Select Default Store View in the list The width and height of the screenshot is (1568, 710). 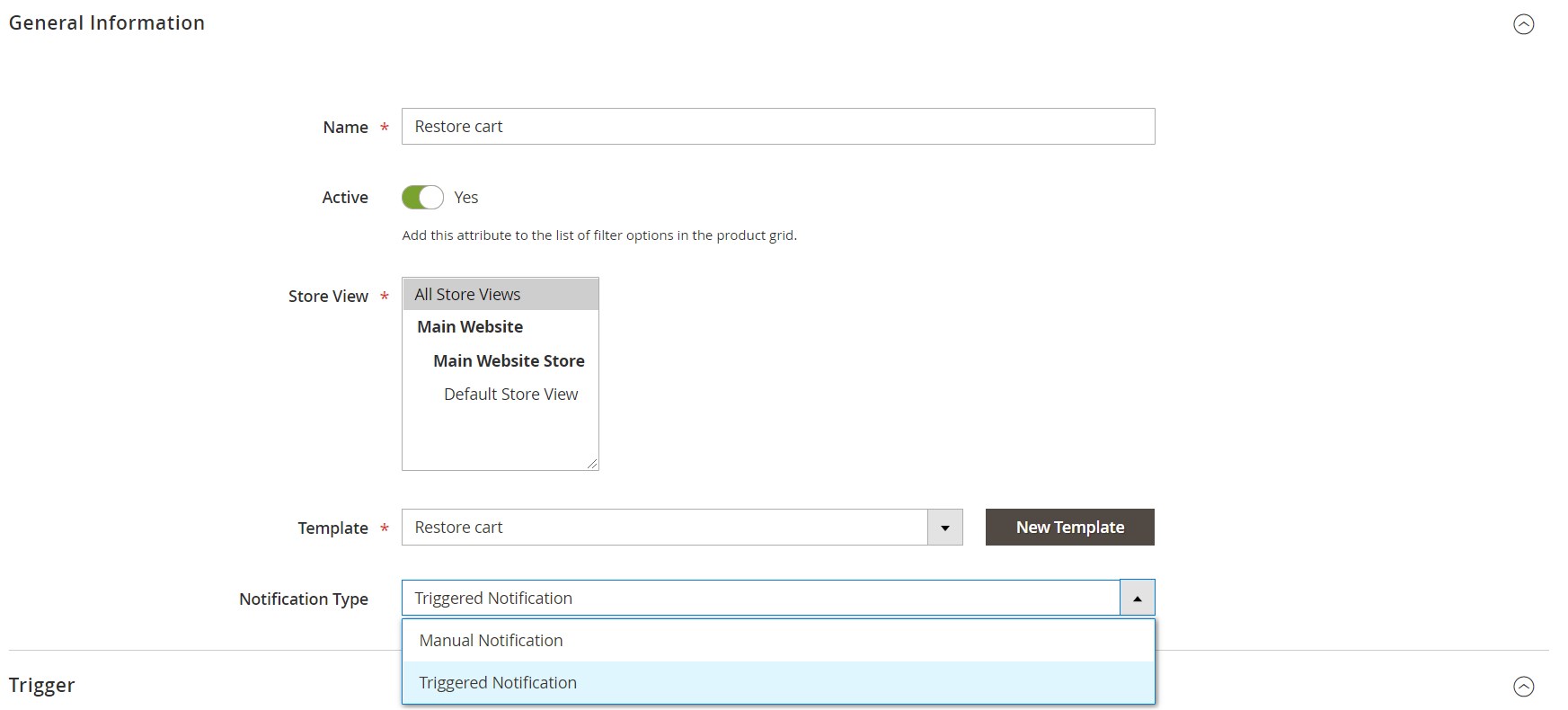(510, 395)
